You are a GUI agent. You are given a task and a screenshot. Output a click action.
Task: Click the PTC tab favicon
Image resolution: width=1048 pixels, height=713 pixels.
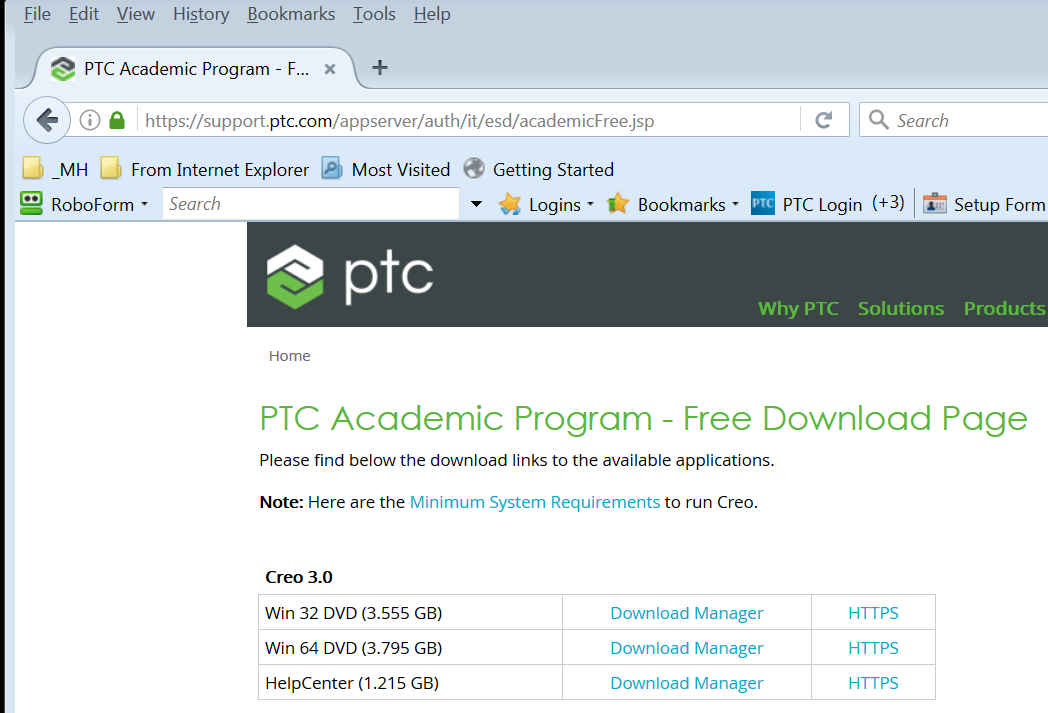tap(63, 68)
